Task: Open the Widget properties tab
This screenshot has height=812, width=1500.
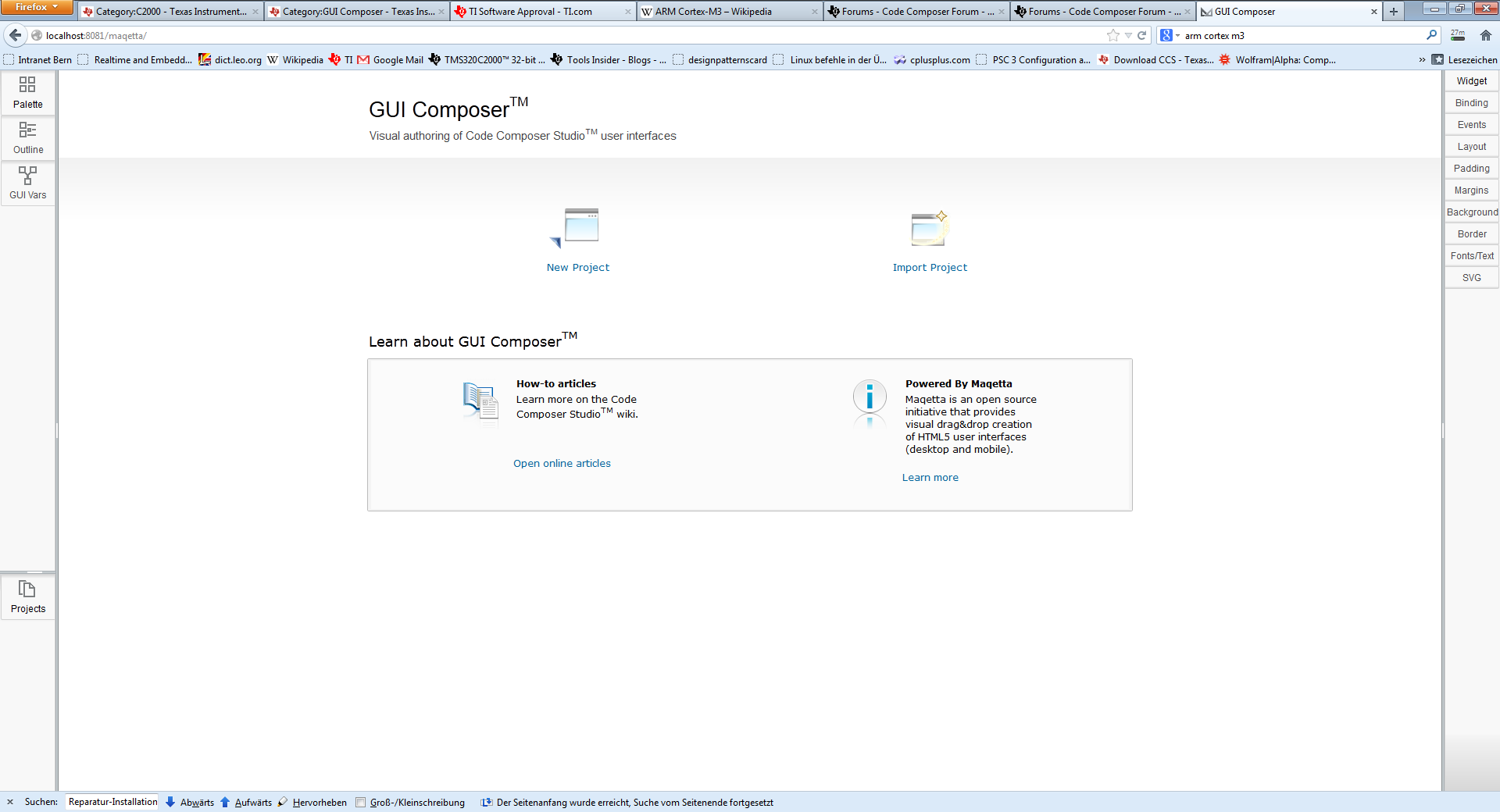Action: 1471,81
